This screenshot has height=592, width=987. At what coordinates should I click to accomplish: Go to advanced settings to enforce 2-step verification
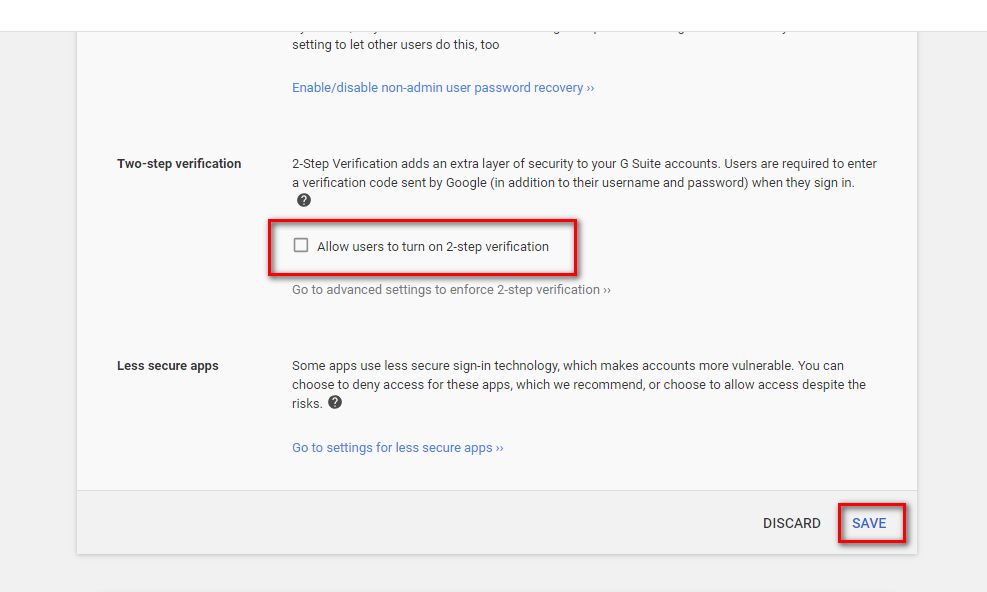click(x=451, y=290)
